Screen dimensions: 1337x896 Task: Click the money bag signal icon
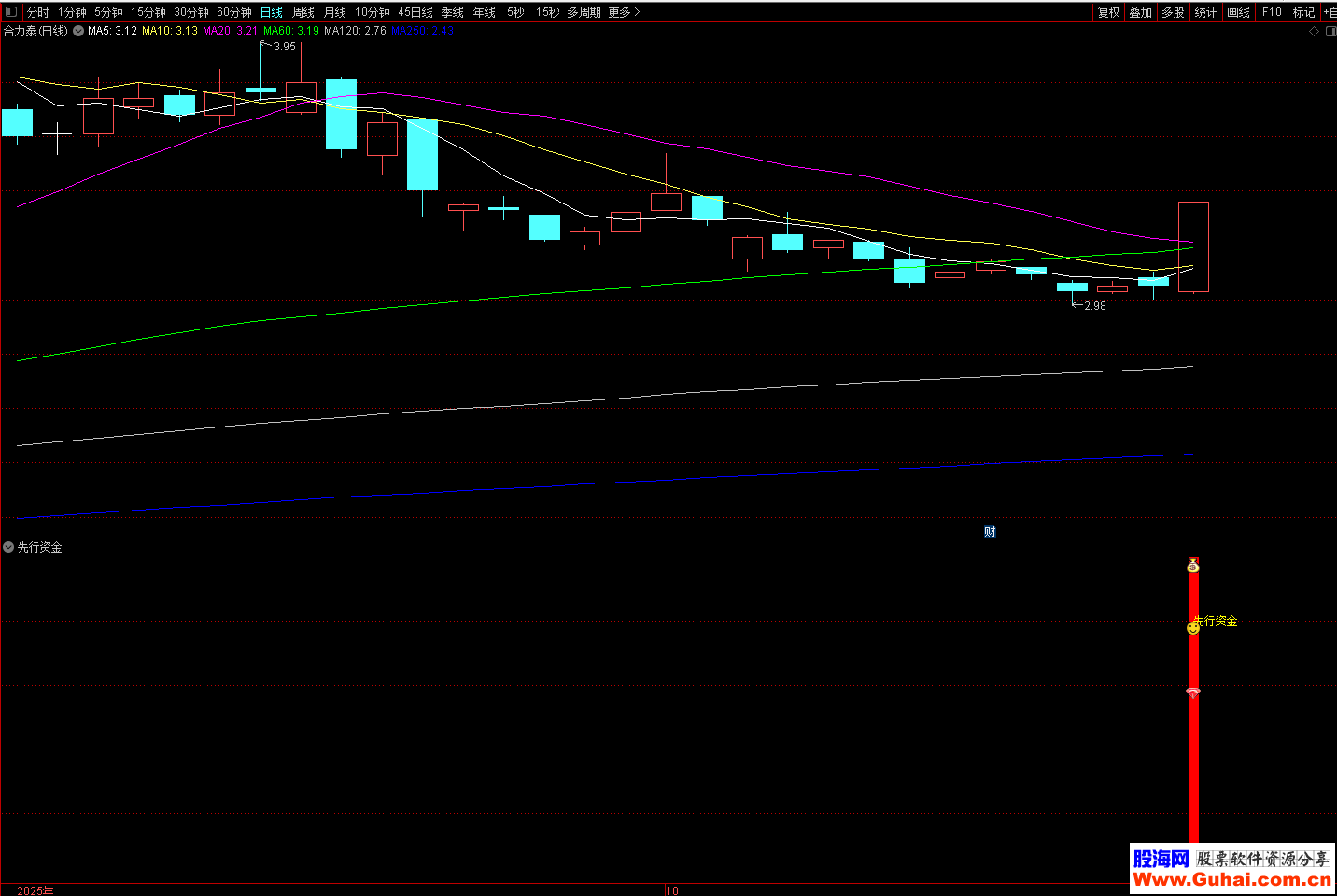coord(1193,566)
